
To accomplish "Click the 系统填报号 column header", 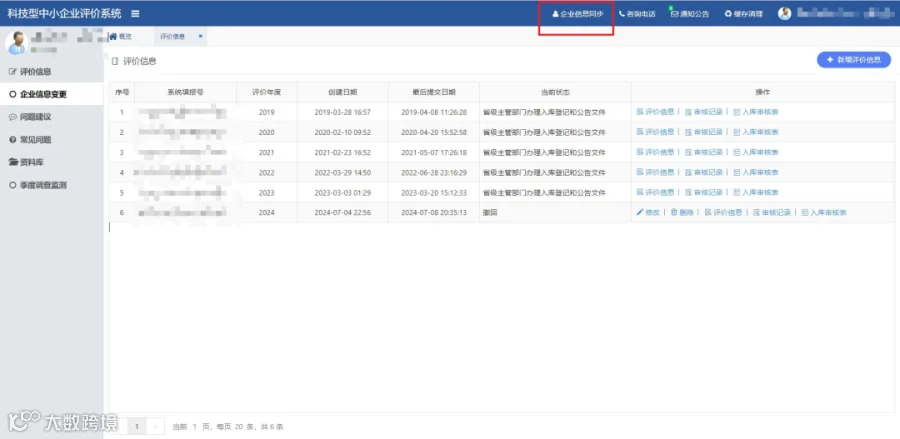I will pos(185,92).
